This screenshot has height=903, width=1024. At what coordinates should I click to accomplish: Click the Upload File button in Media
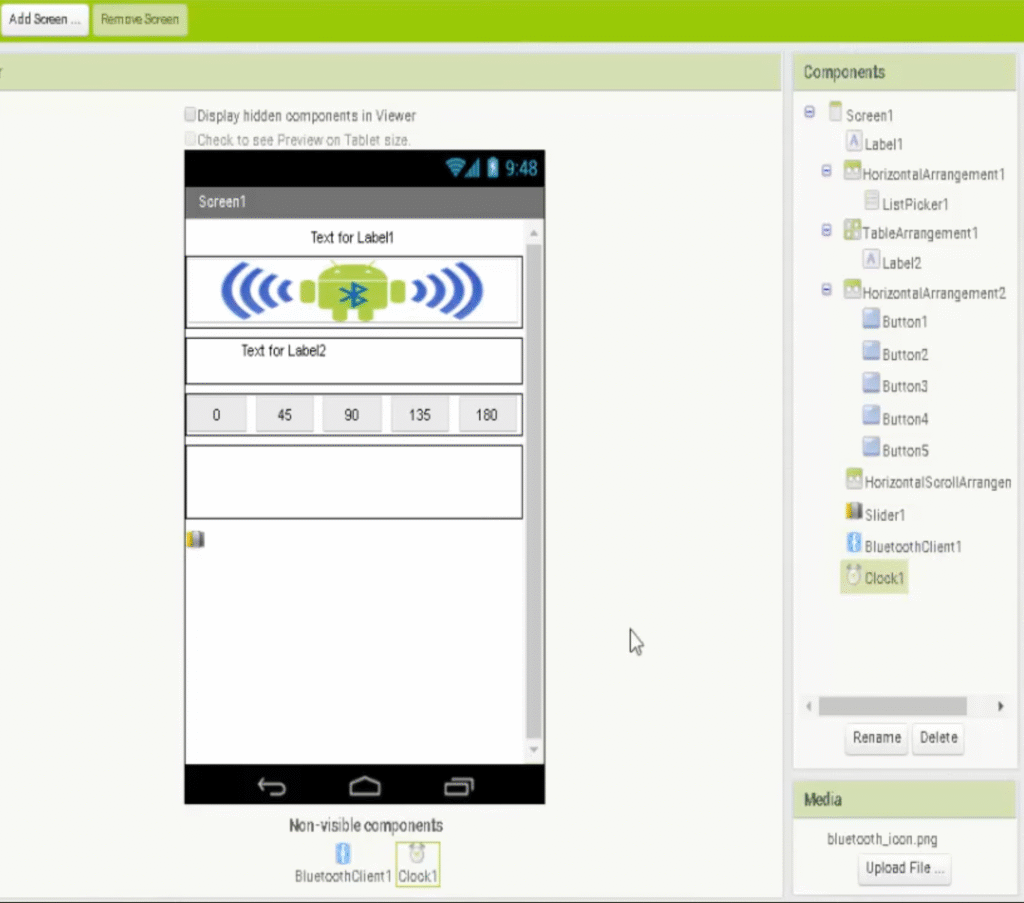904,869
